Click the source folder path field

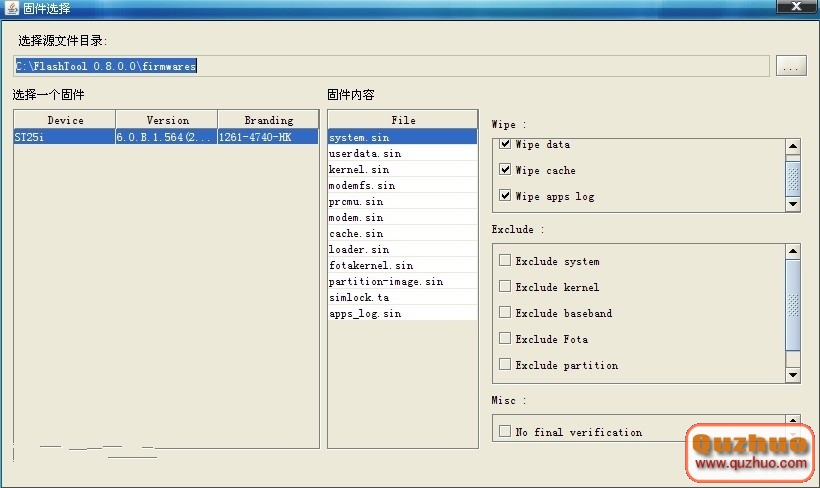[x=390, y=66]
